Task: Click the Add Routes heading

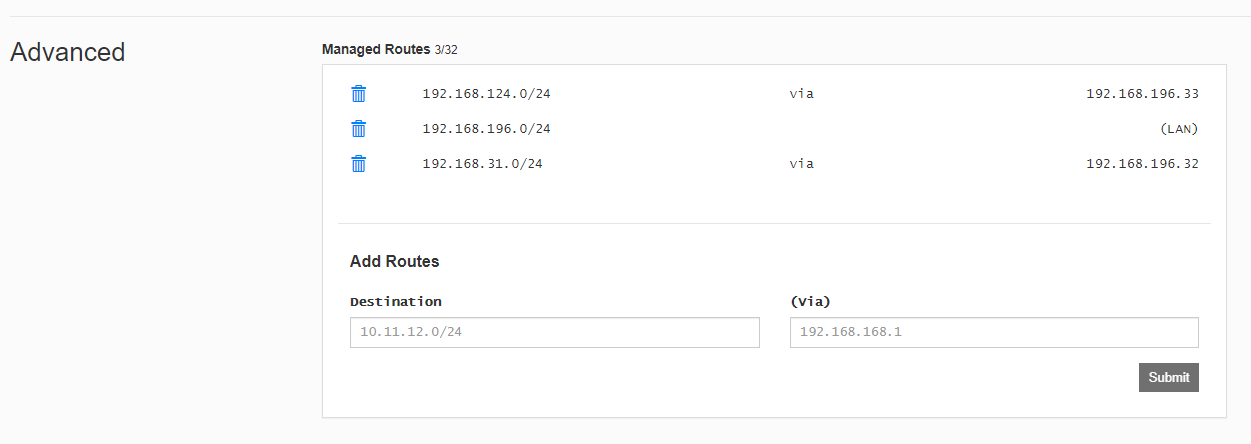Action: point(395,262)
